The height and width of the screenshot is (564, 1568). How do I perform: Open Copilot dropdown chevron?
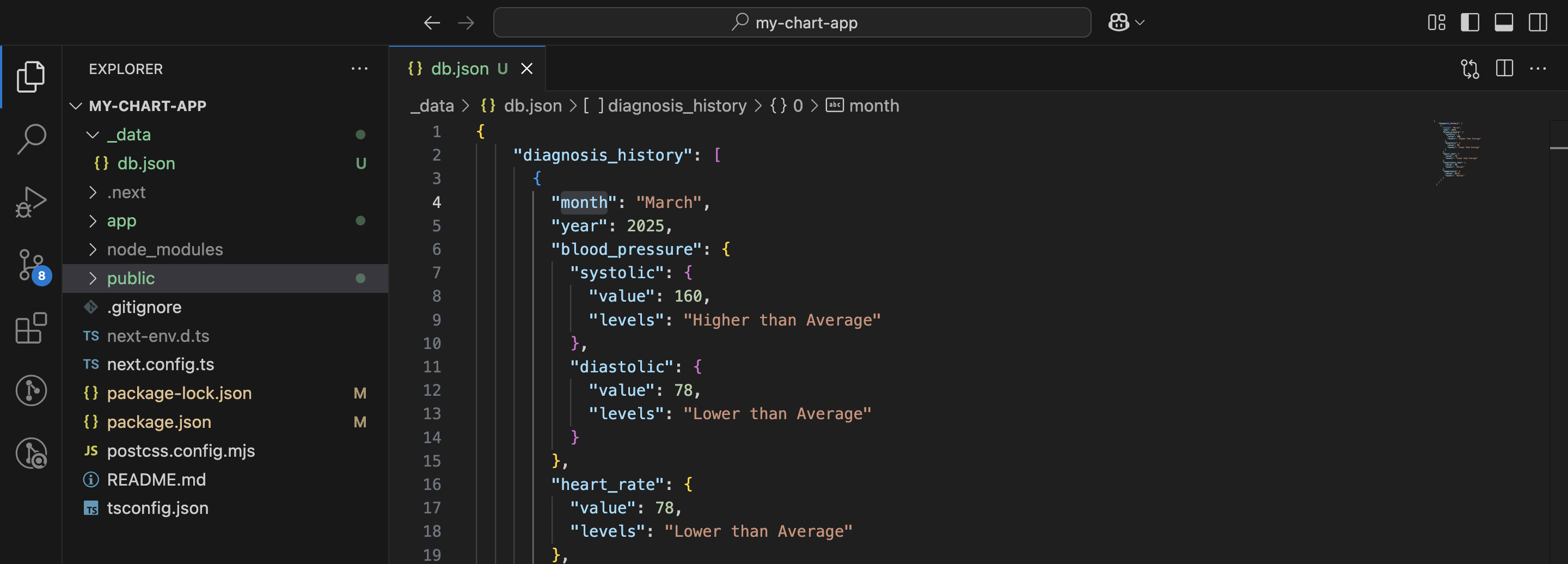pos(1140,22)
